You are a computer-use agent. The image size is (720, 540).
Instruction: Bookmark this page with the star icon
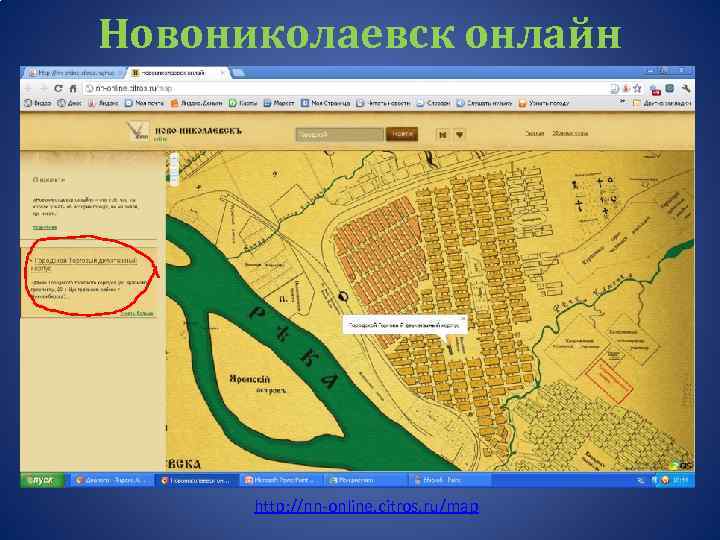[x=637, y=88]
